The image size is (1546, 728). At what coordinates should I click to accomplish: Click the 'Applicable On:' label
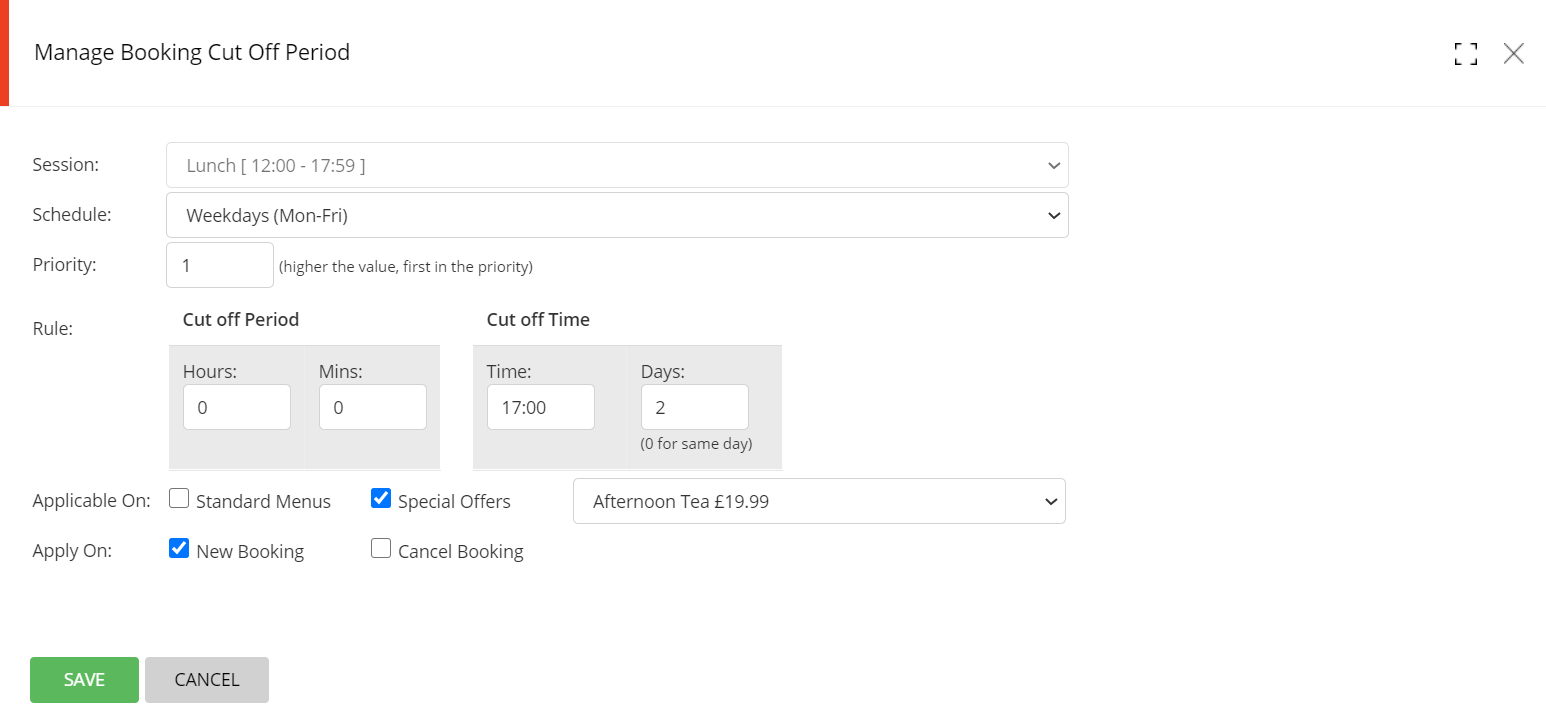pyautogui.click(x=92, y=500)
